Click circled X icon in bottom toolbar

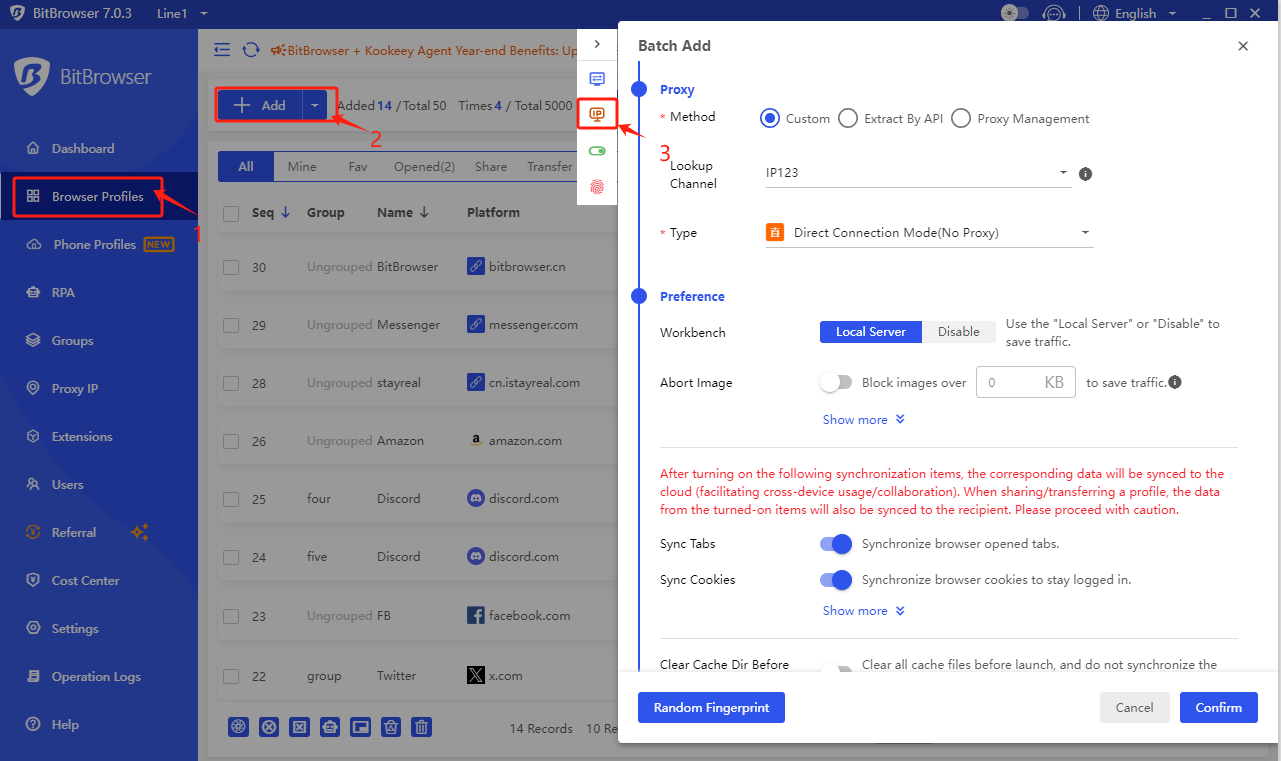click(269, 728)
